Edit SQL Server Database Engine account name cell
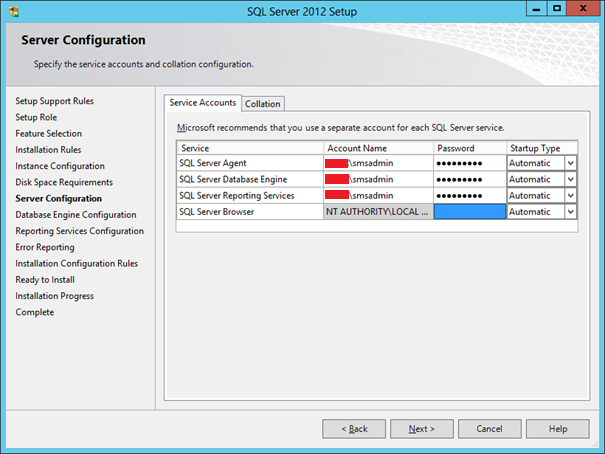Image resolution: width=605 pixels, height=454 pixels. pyautogui.click(x=378, y=179)
